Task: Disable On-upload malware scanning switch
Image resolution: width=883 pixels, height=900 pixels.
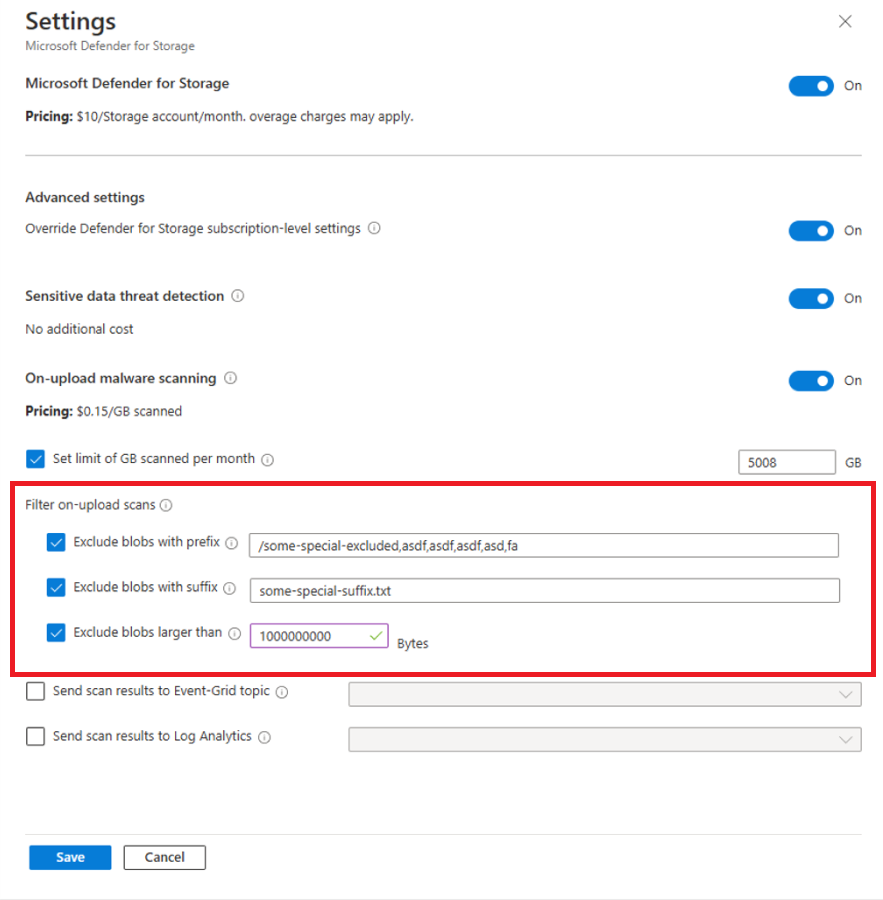Action: coord(811,381)
